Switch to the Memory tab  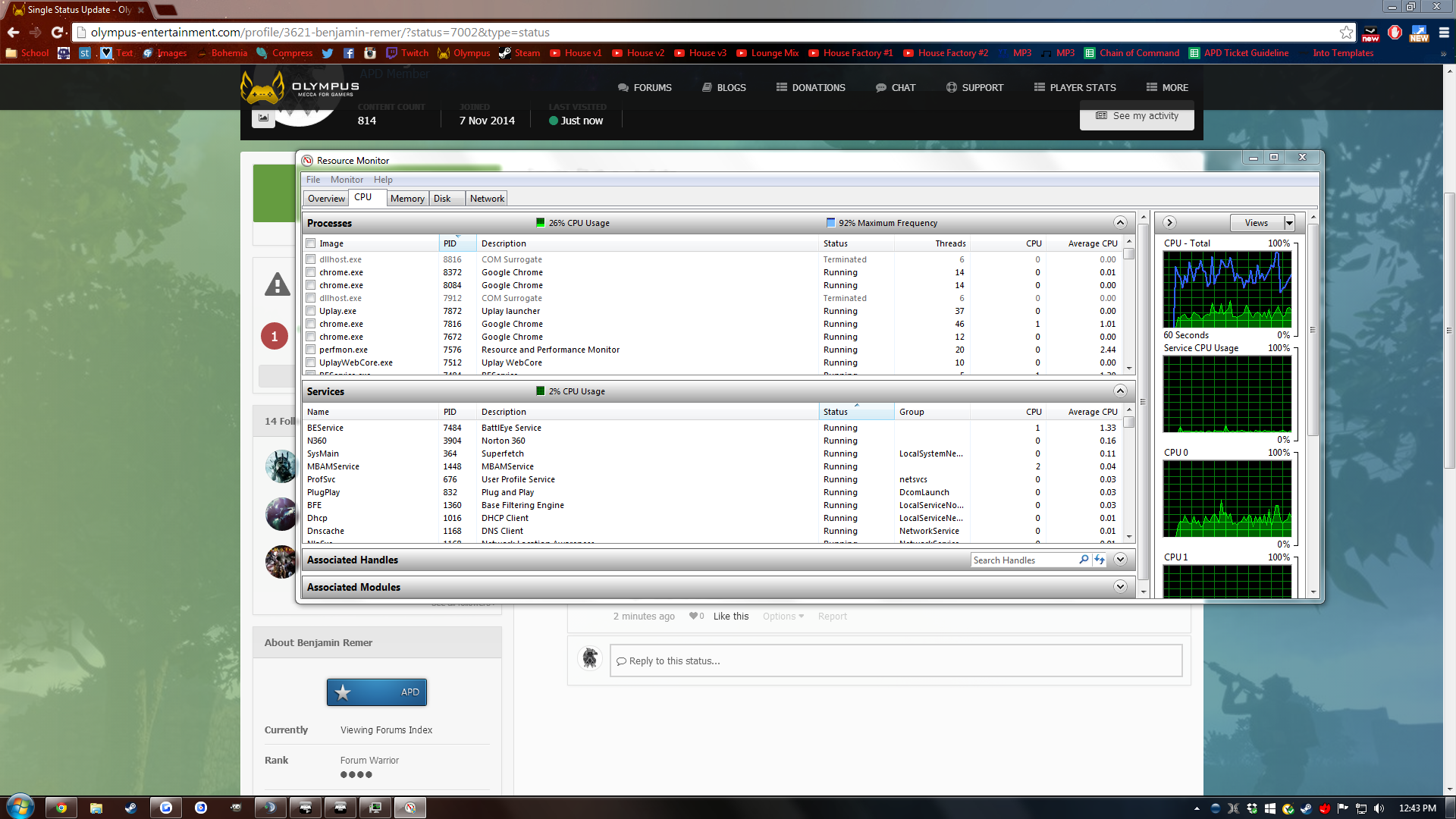pos(407,199)
